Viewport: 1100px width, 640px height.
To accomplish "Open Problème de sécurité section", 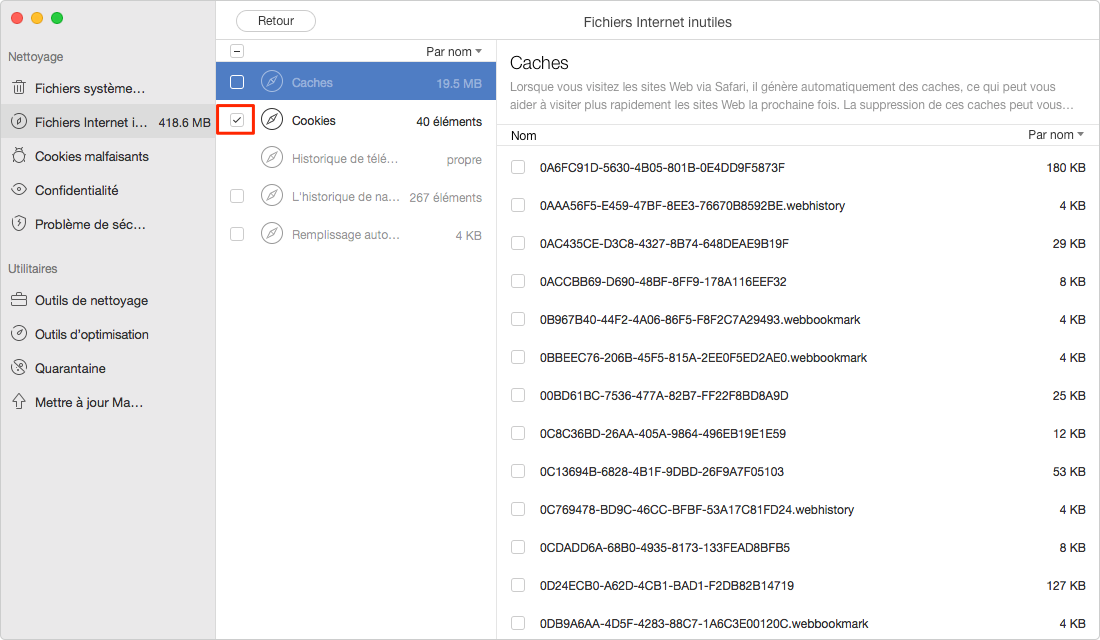I will pos(108,224).
